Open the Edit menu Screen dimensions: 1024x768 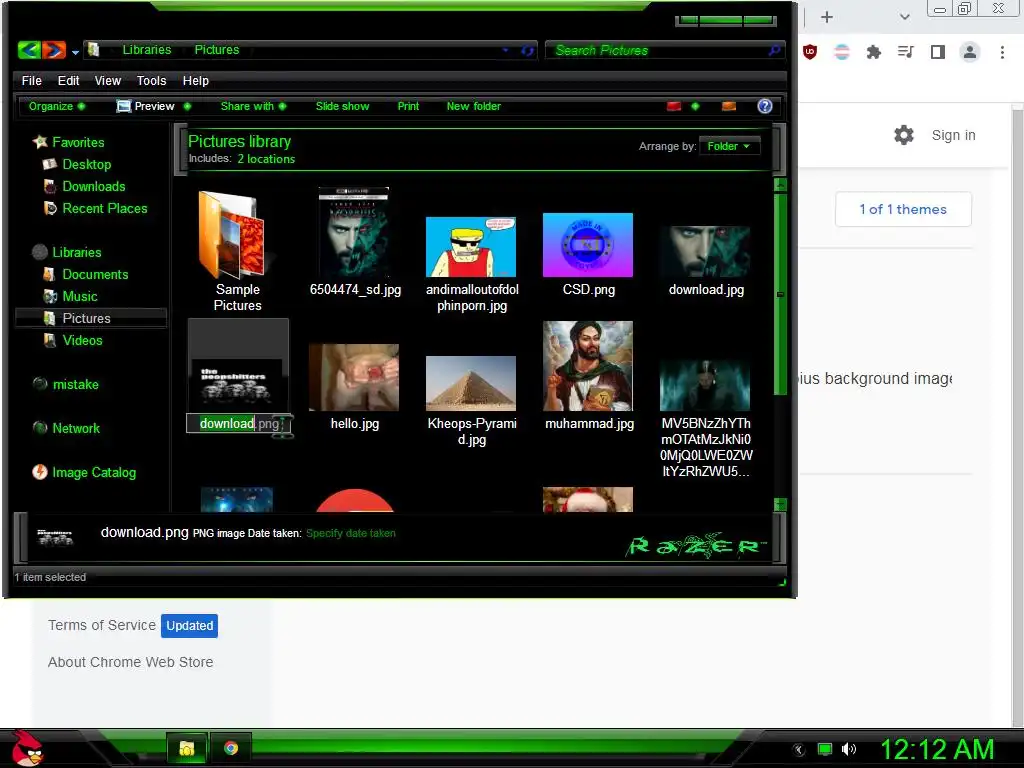[x=68, y=80]
